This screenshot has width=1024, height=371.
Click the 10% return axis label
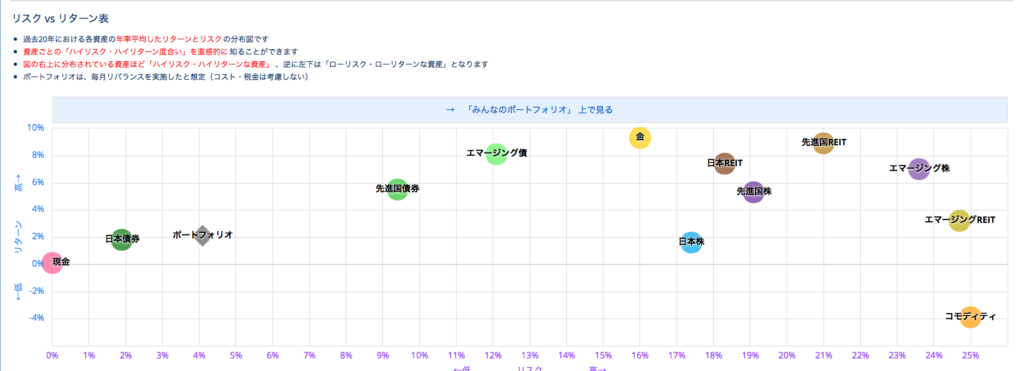pyautogui.click(x=35, y=128)
